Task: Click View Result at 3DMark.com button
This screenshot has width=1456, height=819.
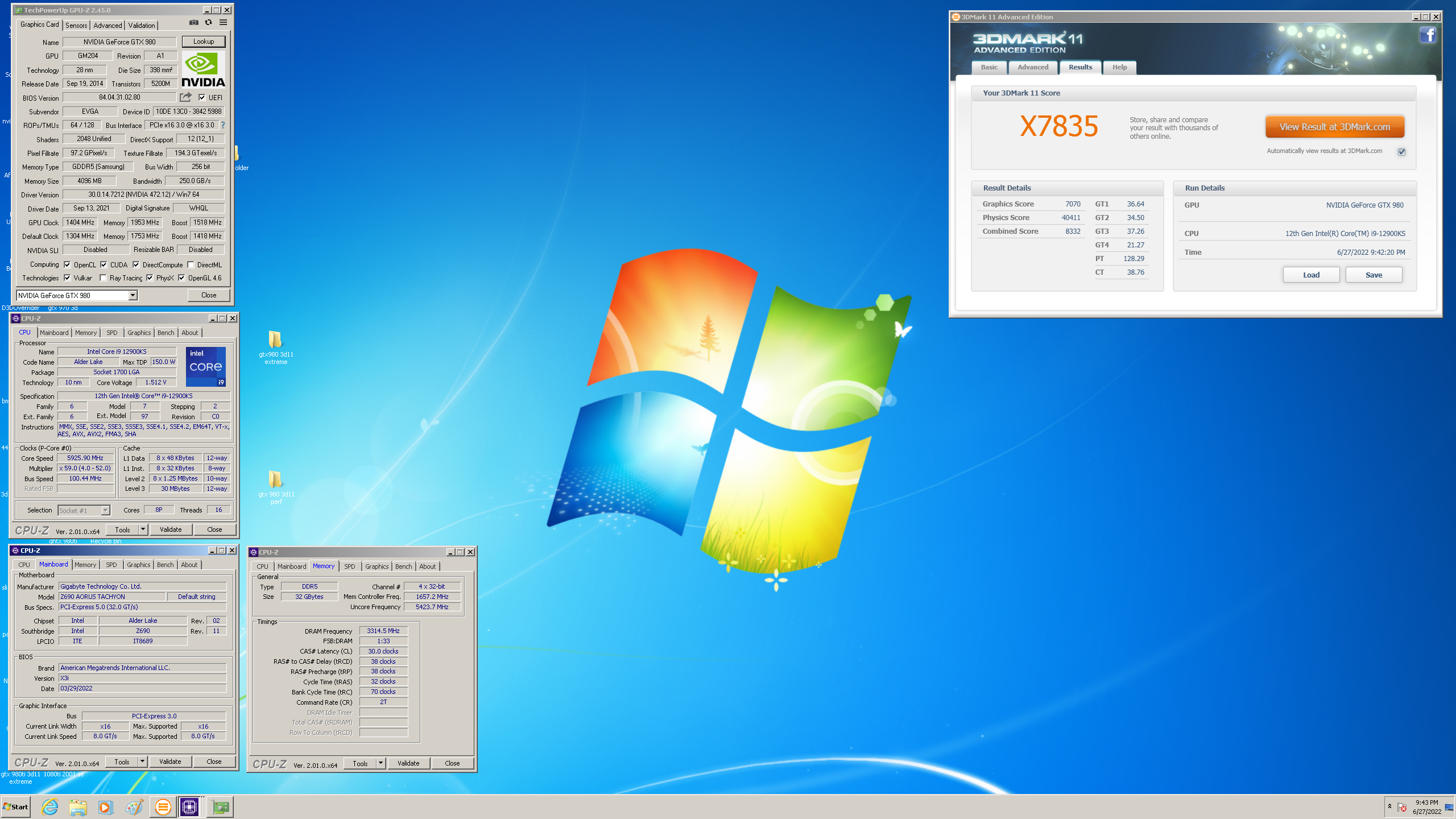Action: [1335, 127]
